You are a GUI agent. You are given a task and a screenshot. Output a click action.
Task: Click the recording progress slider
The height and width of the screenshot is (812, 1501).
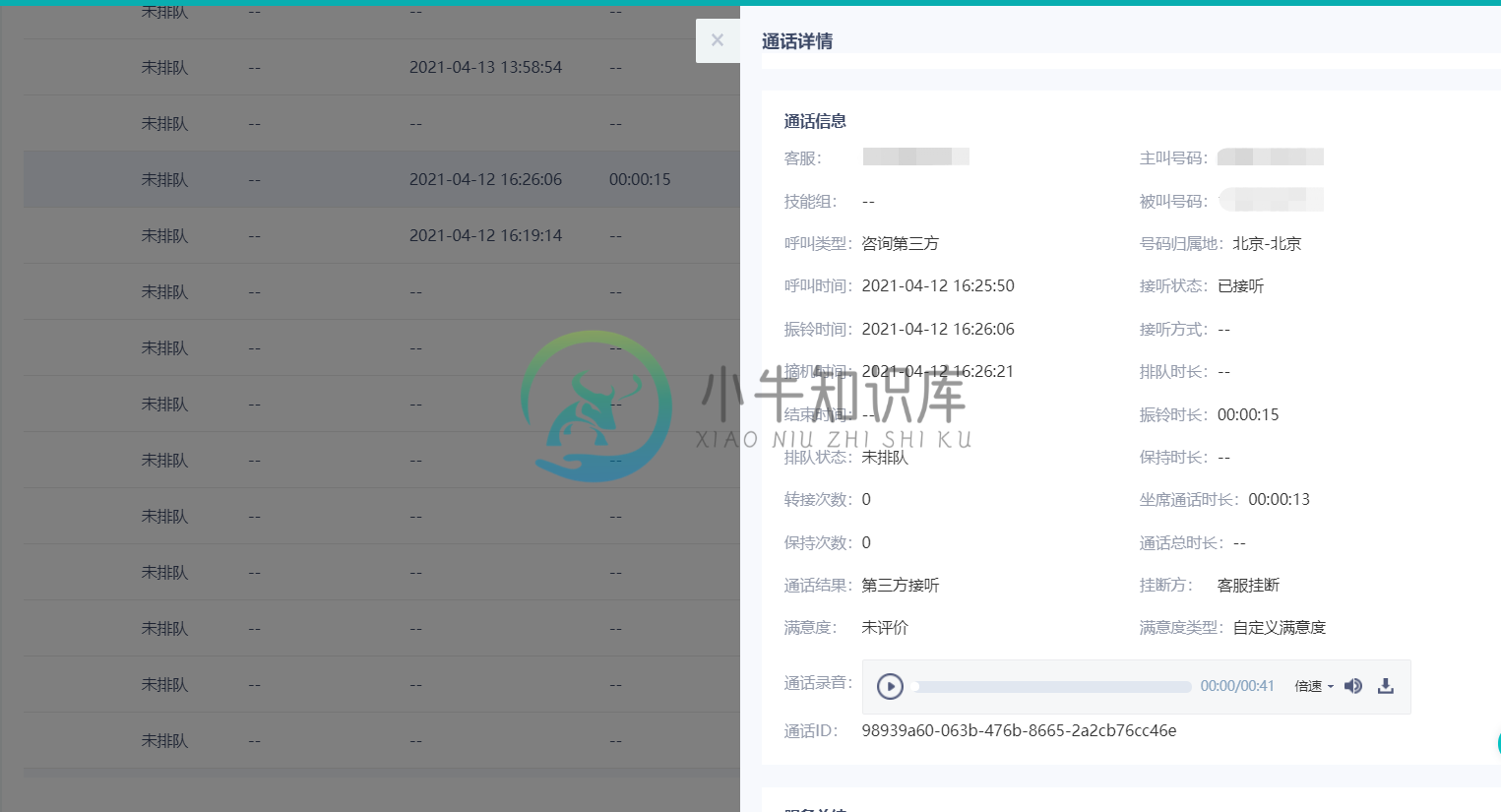click(x=1051, y=686)
